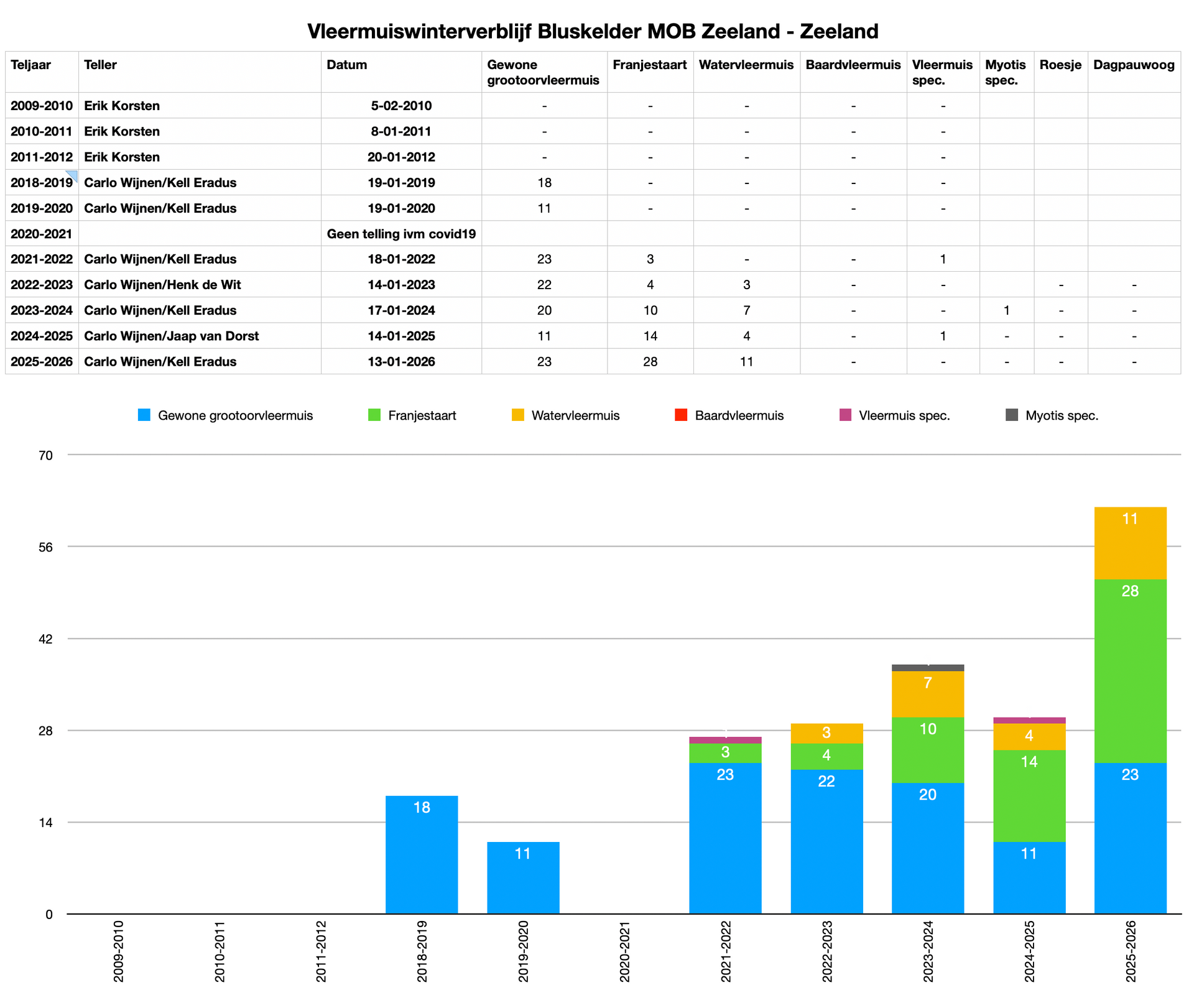1194x1008 pixels.
Task: Click the 28 green Franjestaart segment in the 2025-2026 bar
Action: click(1130, 670)
